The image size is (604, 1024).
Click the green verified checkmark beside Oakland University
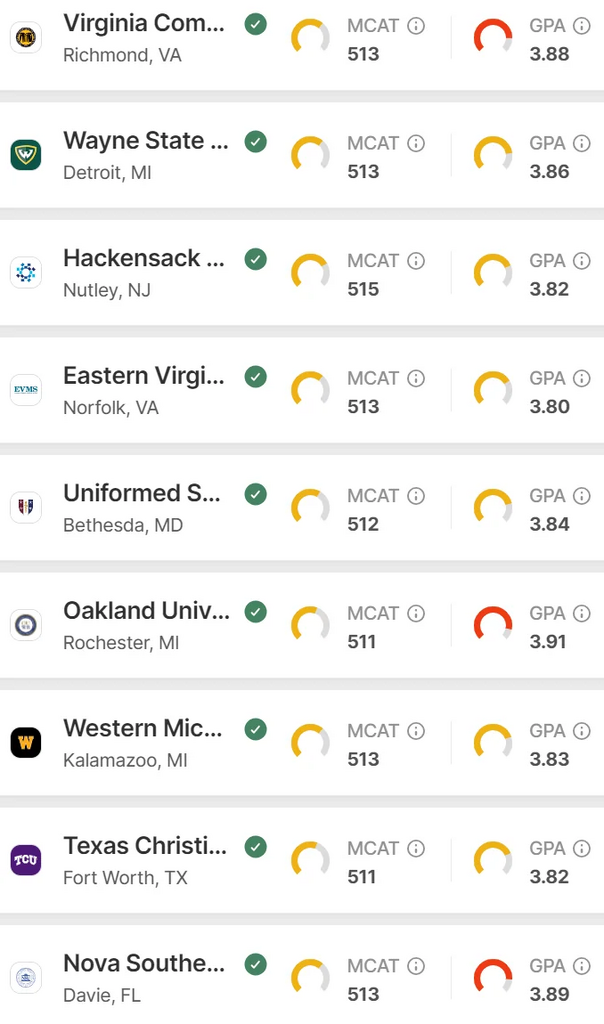tap(256, 612)
